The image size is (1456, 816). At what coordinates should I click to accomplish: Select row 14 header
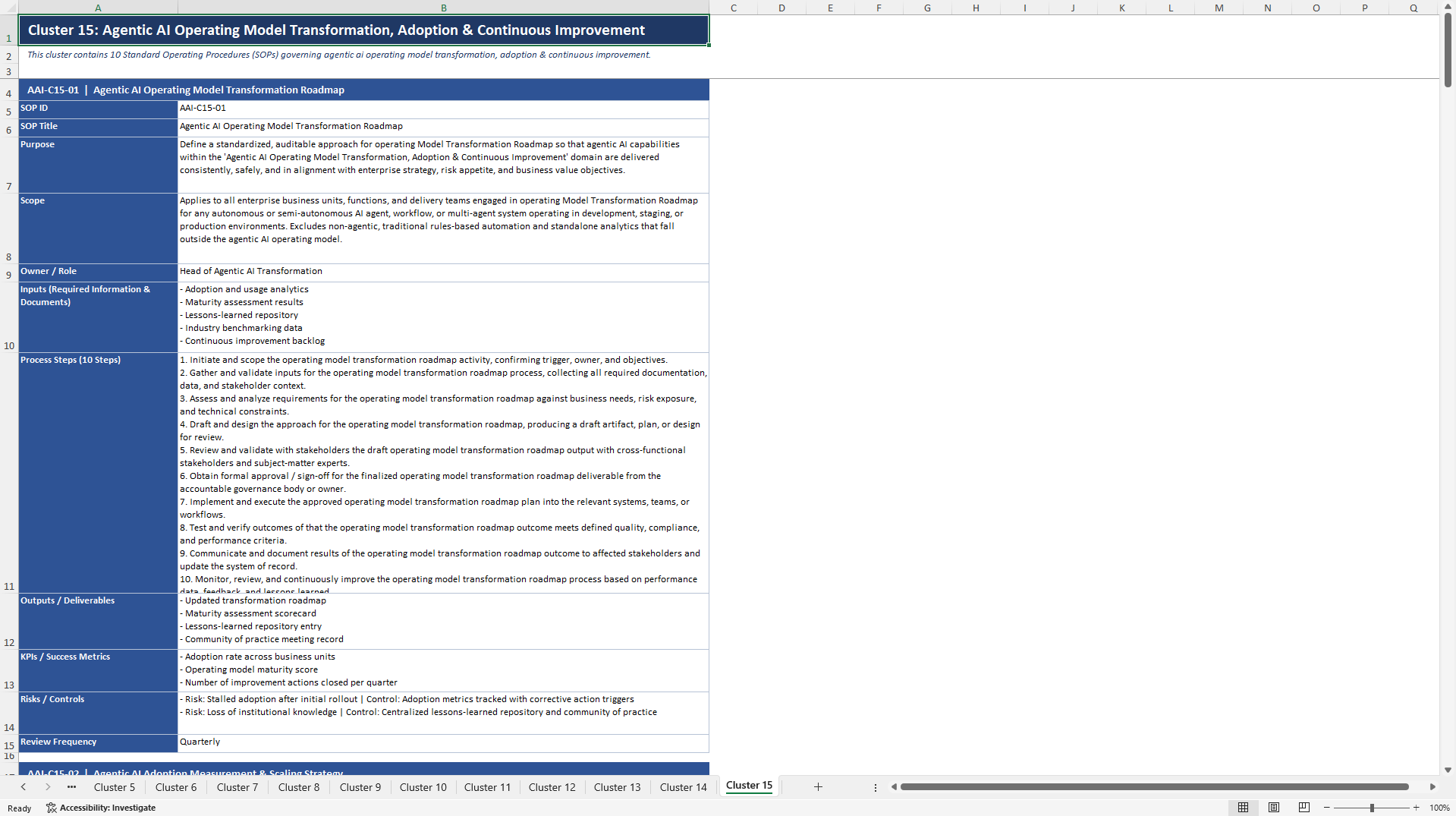point(9,713)
